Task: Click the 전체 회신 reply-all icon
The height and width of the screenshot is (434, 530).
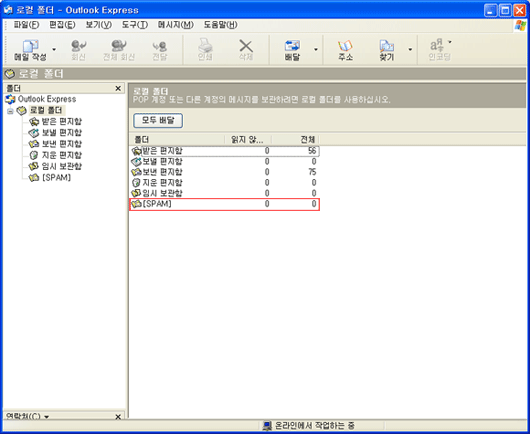Action: (119, 46)
